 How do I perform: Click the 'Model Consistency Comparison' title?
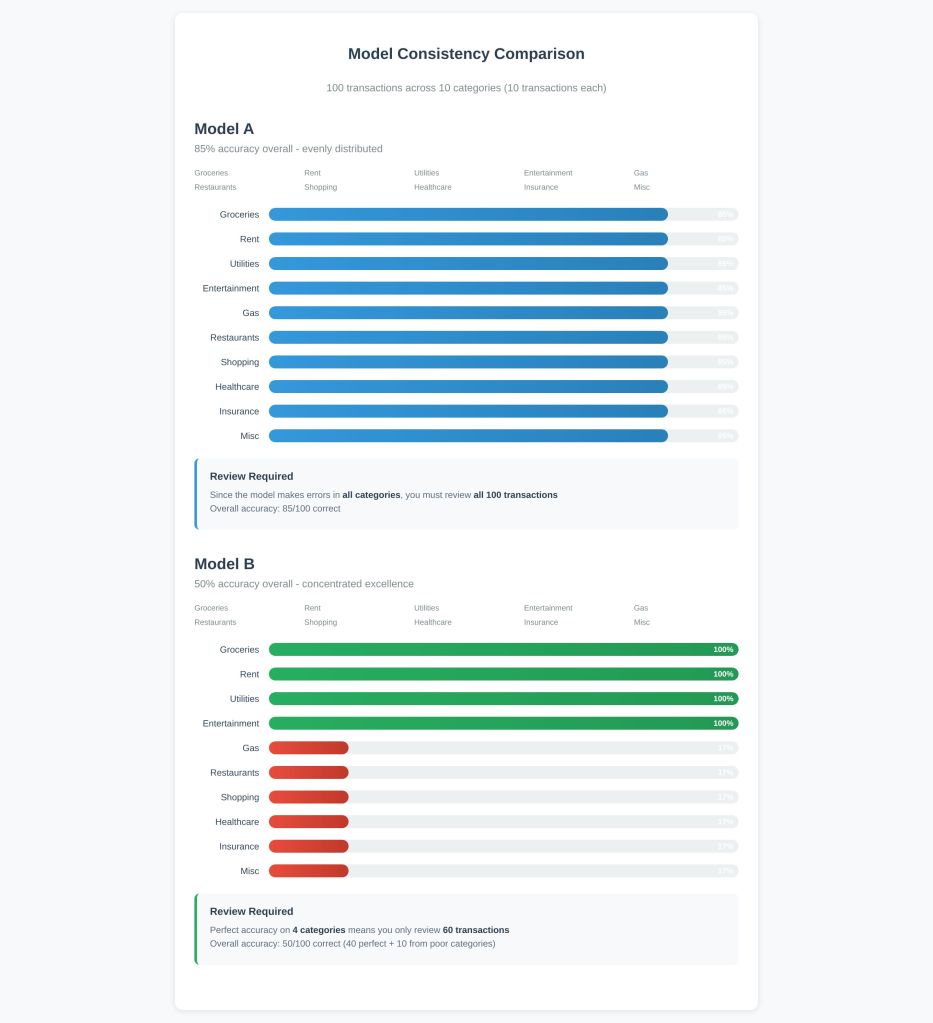coord(466,54)
